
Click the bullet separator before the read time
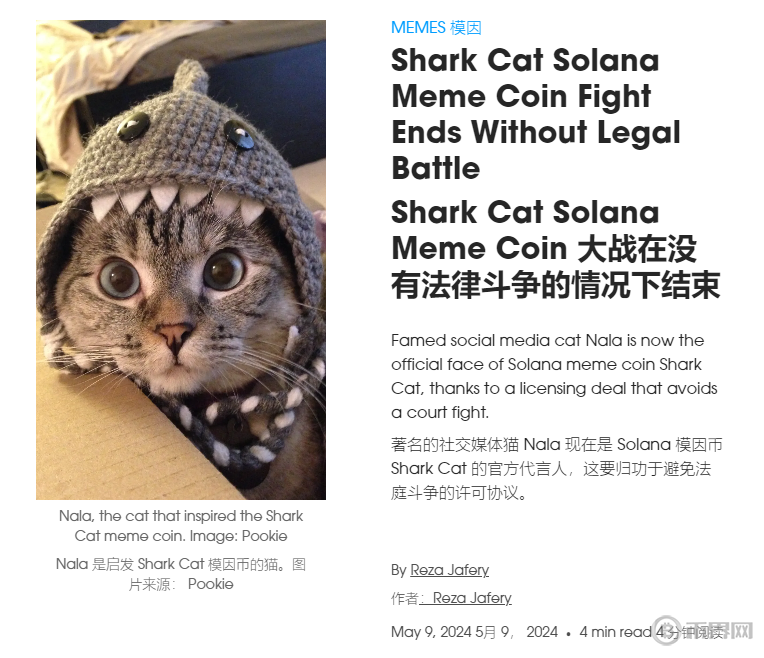click(568, 633)
